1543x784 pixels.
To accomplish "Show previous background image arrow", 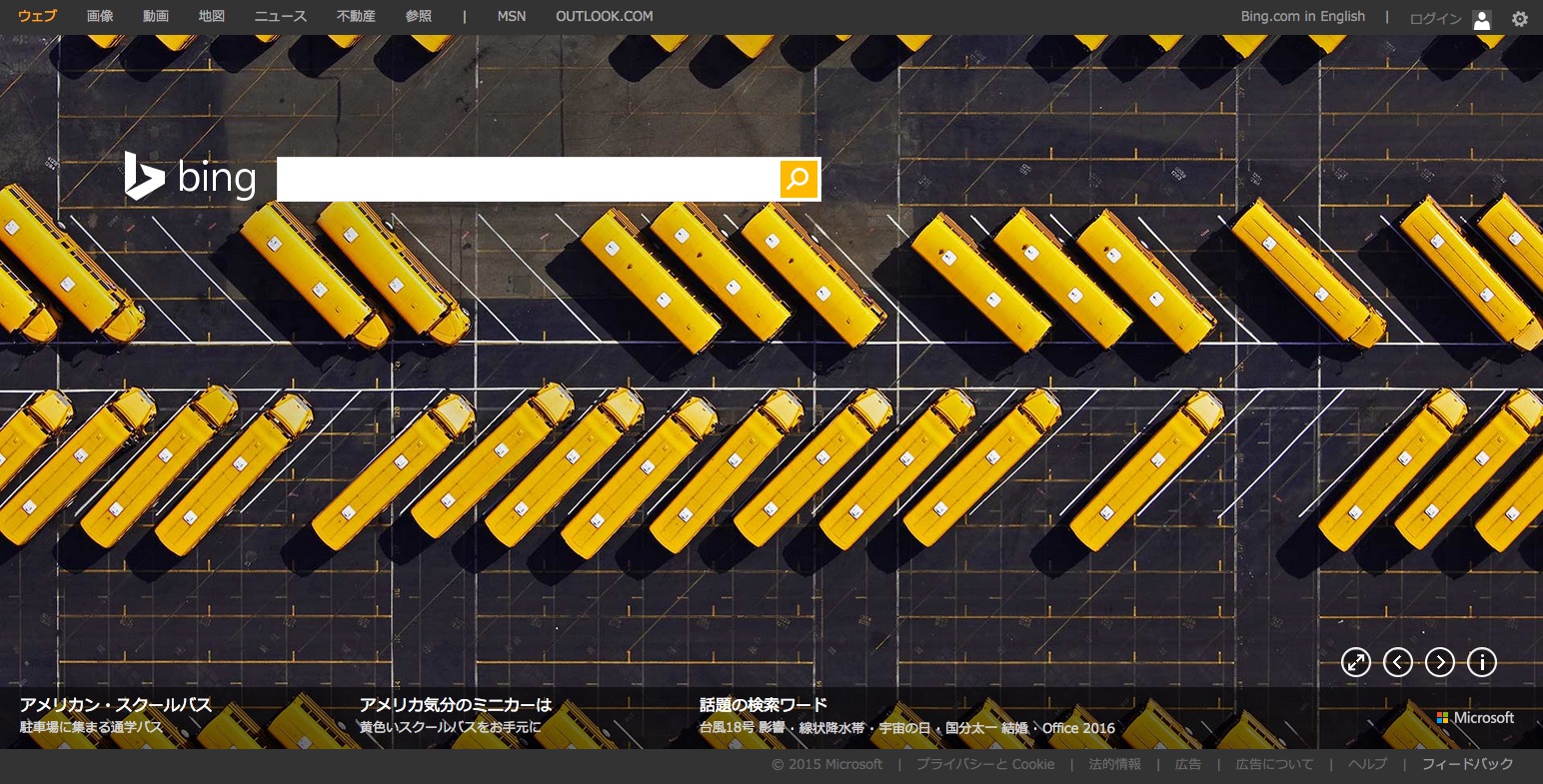I will tap(1397, 662).
